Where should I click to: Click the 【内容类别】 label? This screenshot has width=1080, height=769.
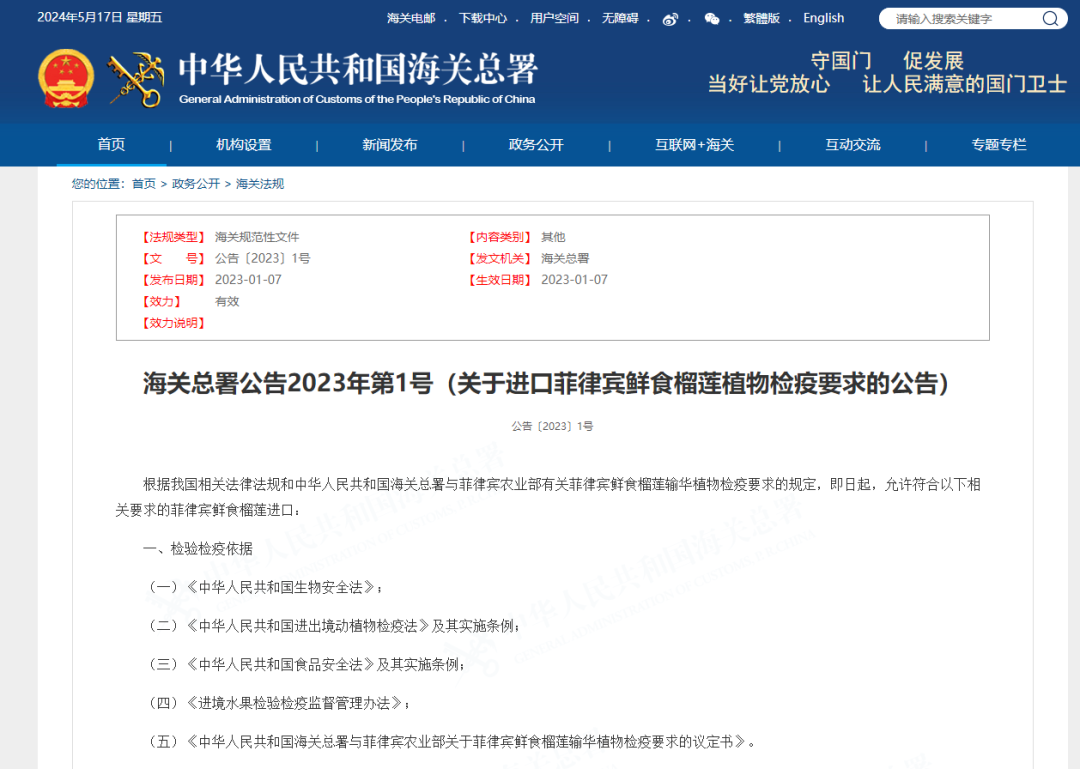coord(499,237)
